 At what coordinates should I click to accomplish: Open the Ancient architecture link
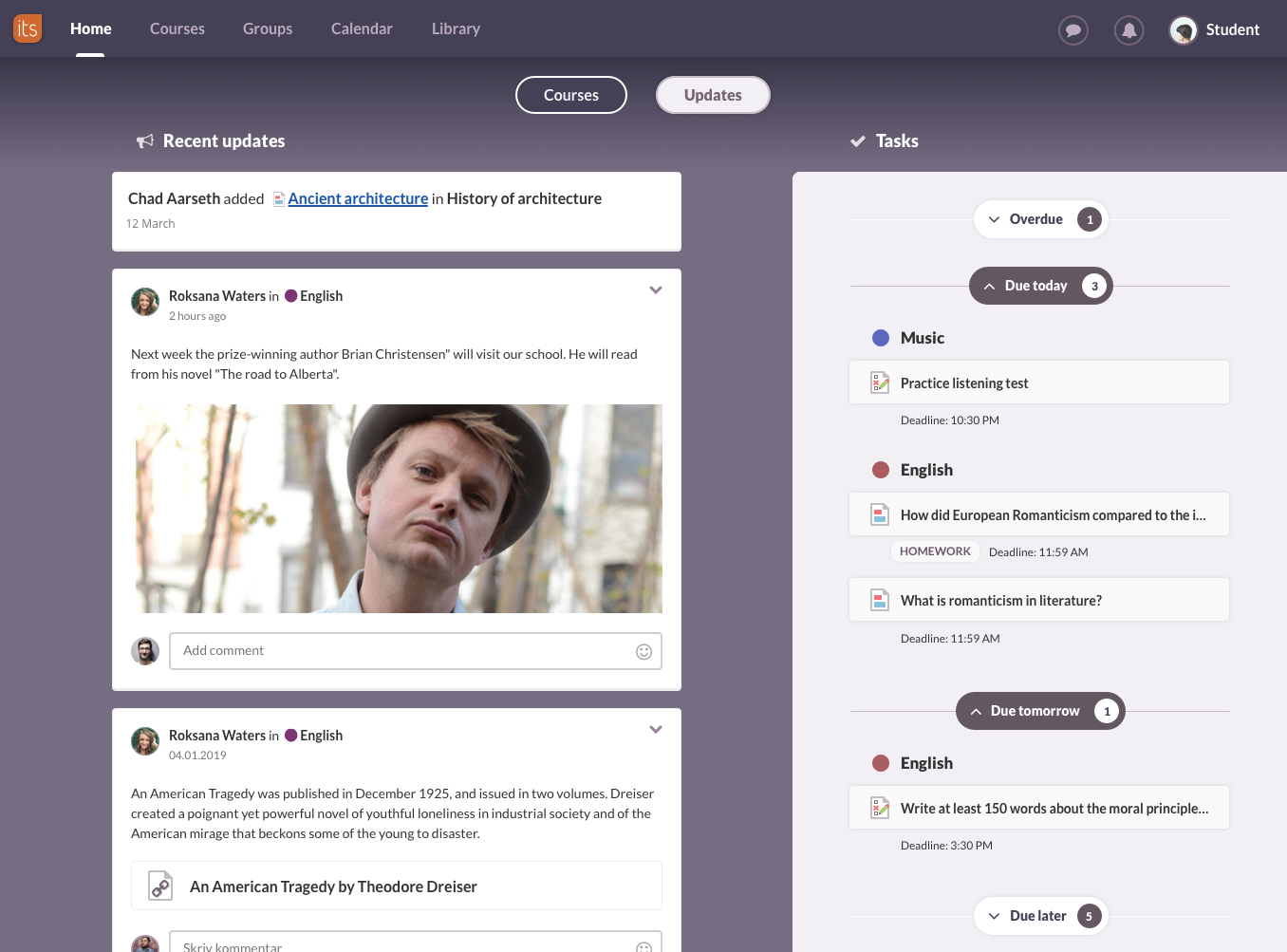(x=358, y=198)
